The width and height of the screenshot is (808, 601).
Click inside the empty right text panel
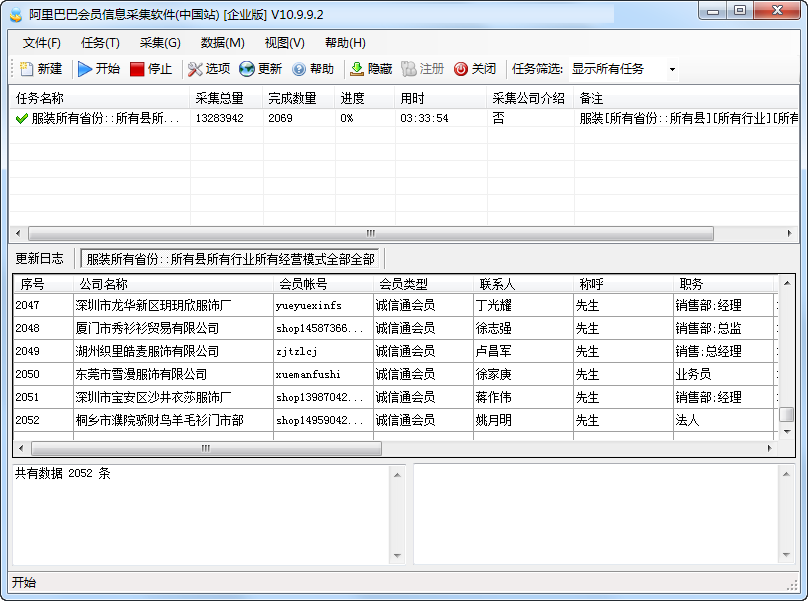tap(596, 514)
